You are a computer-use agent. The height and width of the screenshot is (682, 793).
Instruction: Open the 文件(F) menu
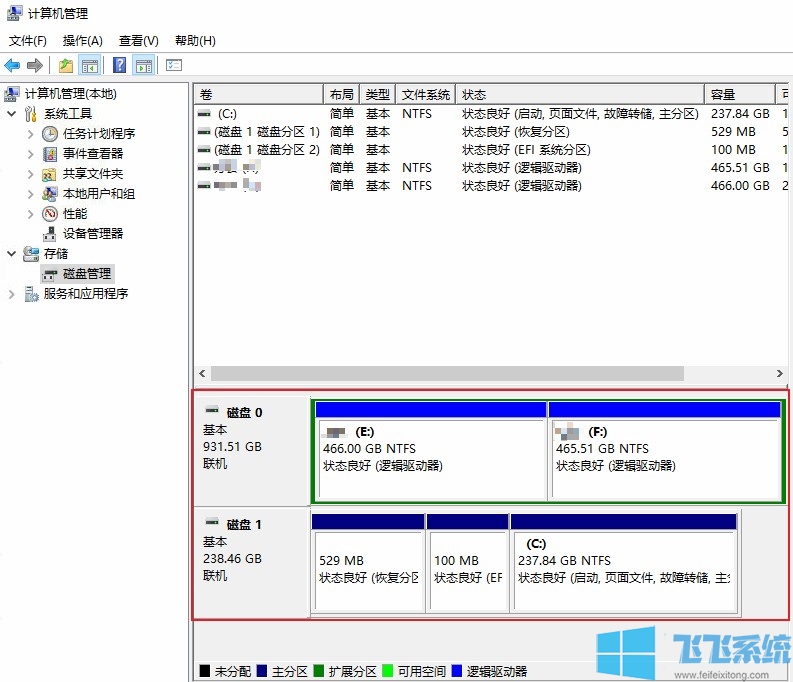[27, 40]
